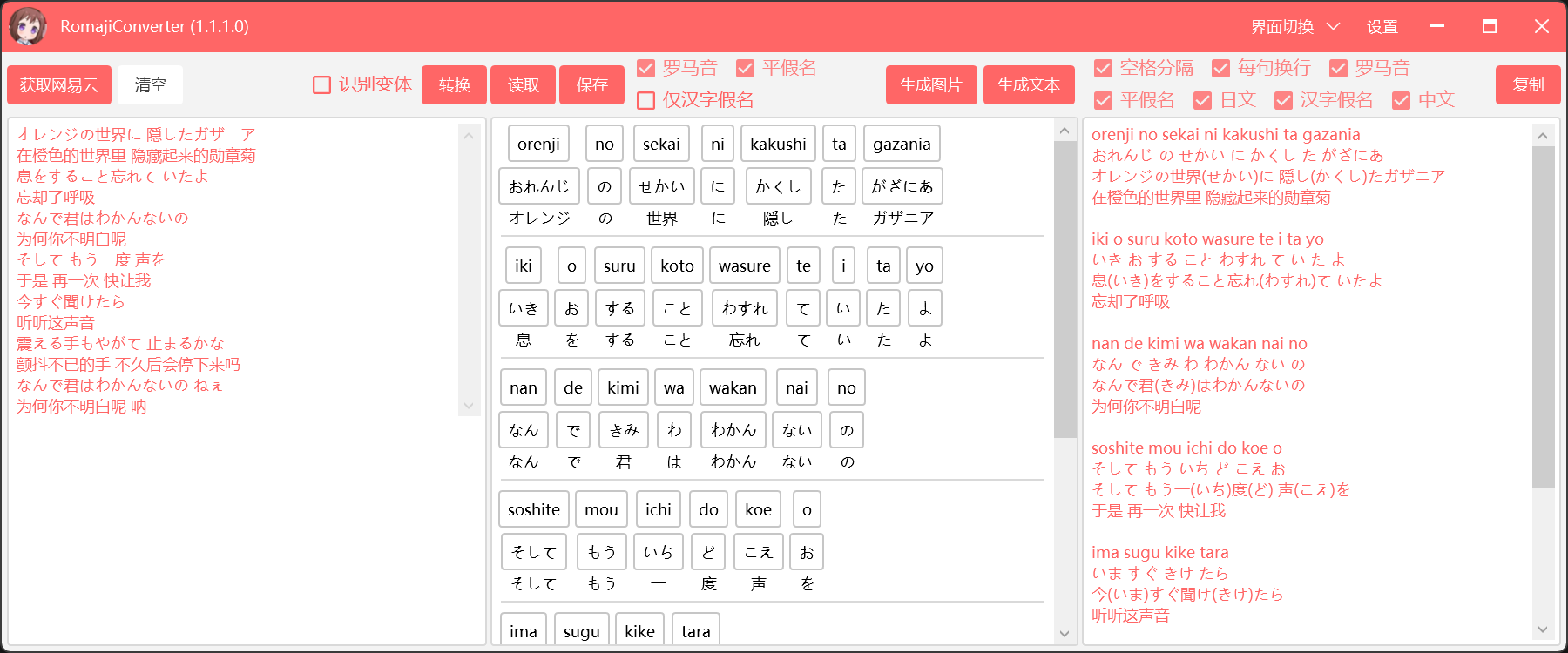
Task: Click the middle panel scrollbar thumb
Action: 1064,289
